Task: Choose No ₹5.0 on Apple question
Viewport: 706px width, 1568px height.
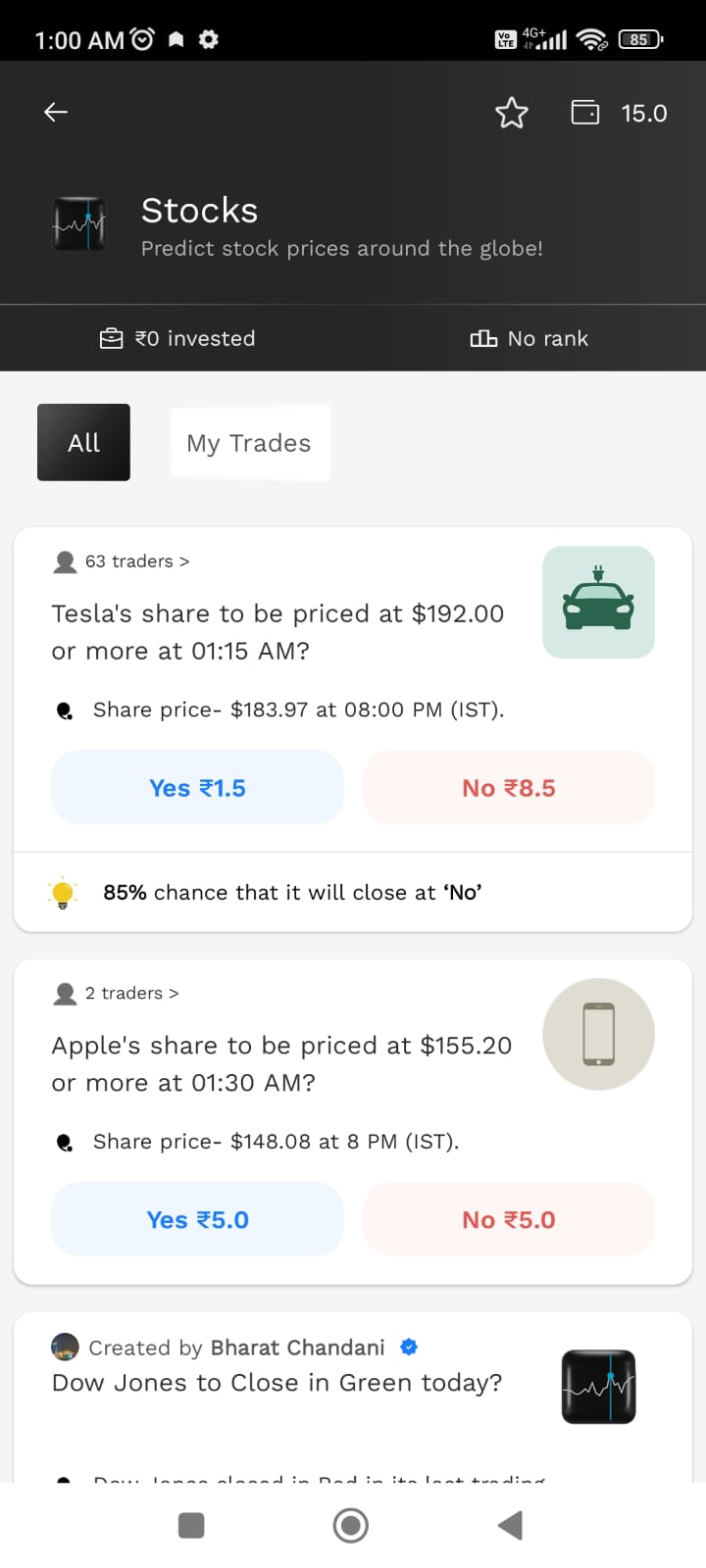Action: point(509,1220)
